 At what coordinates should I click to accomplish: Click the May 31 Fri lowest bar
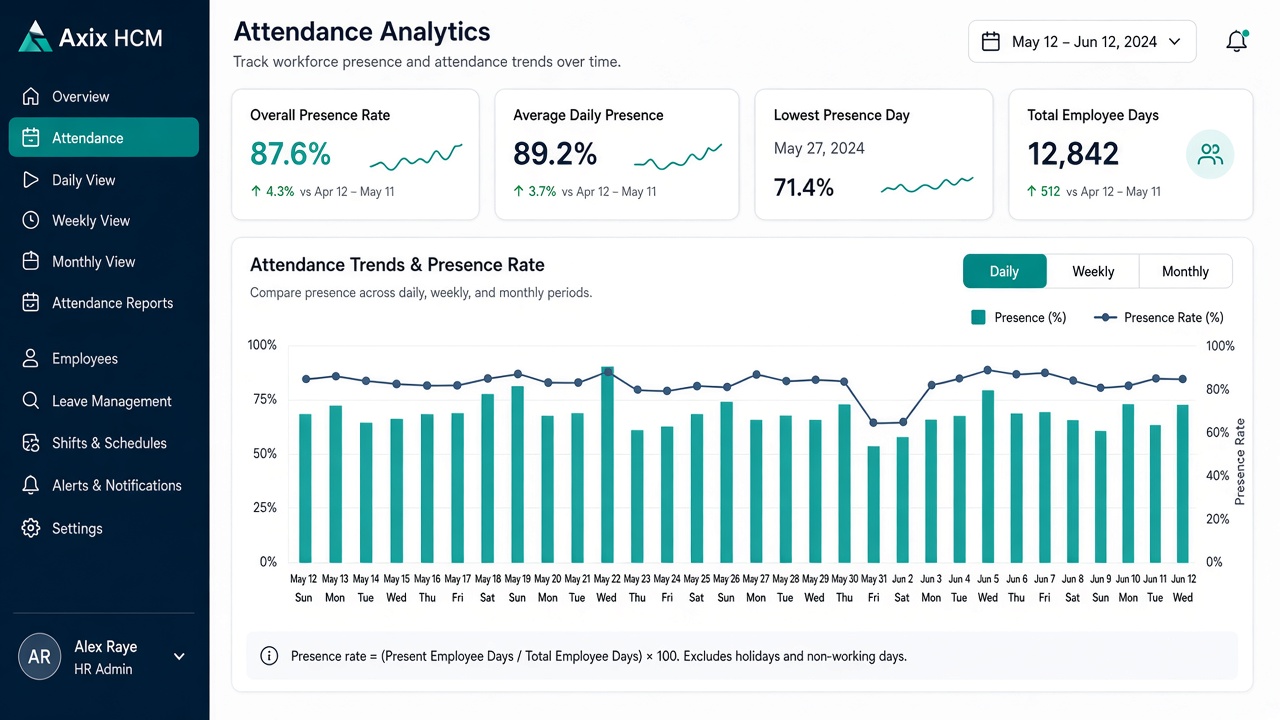pos(873,504)
